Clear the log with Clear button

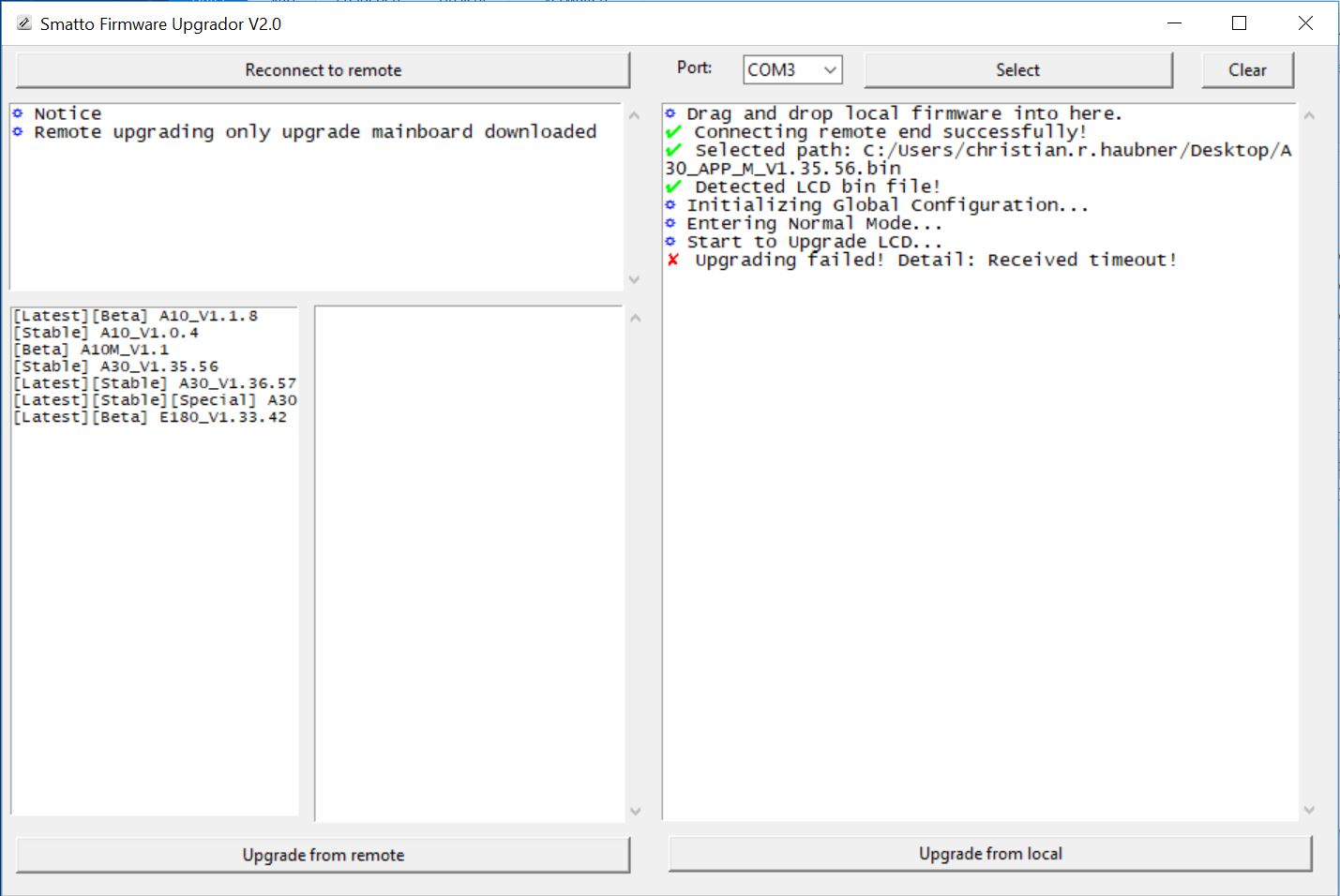[x=1247, y=70]
